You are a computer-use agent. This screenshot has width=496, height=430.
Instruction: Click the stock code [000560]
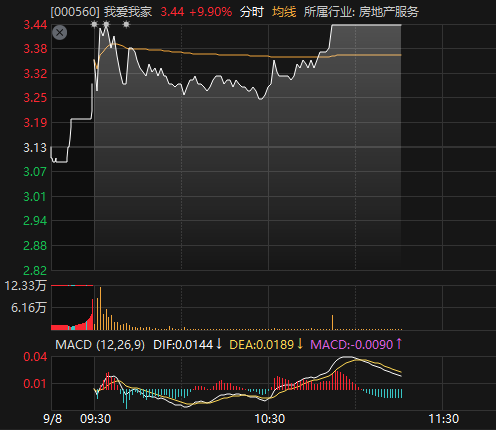tap(75, 12)
